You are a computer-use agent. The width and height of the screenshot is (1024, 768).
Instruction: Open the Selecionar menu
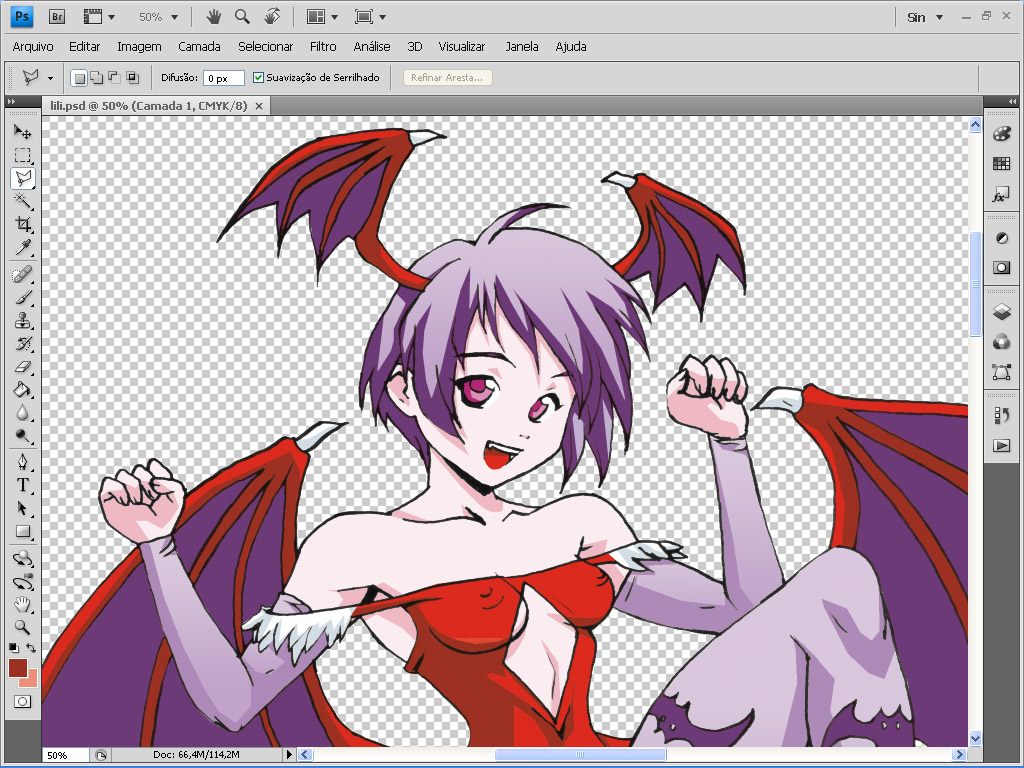click(x=265, y=46)
